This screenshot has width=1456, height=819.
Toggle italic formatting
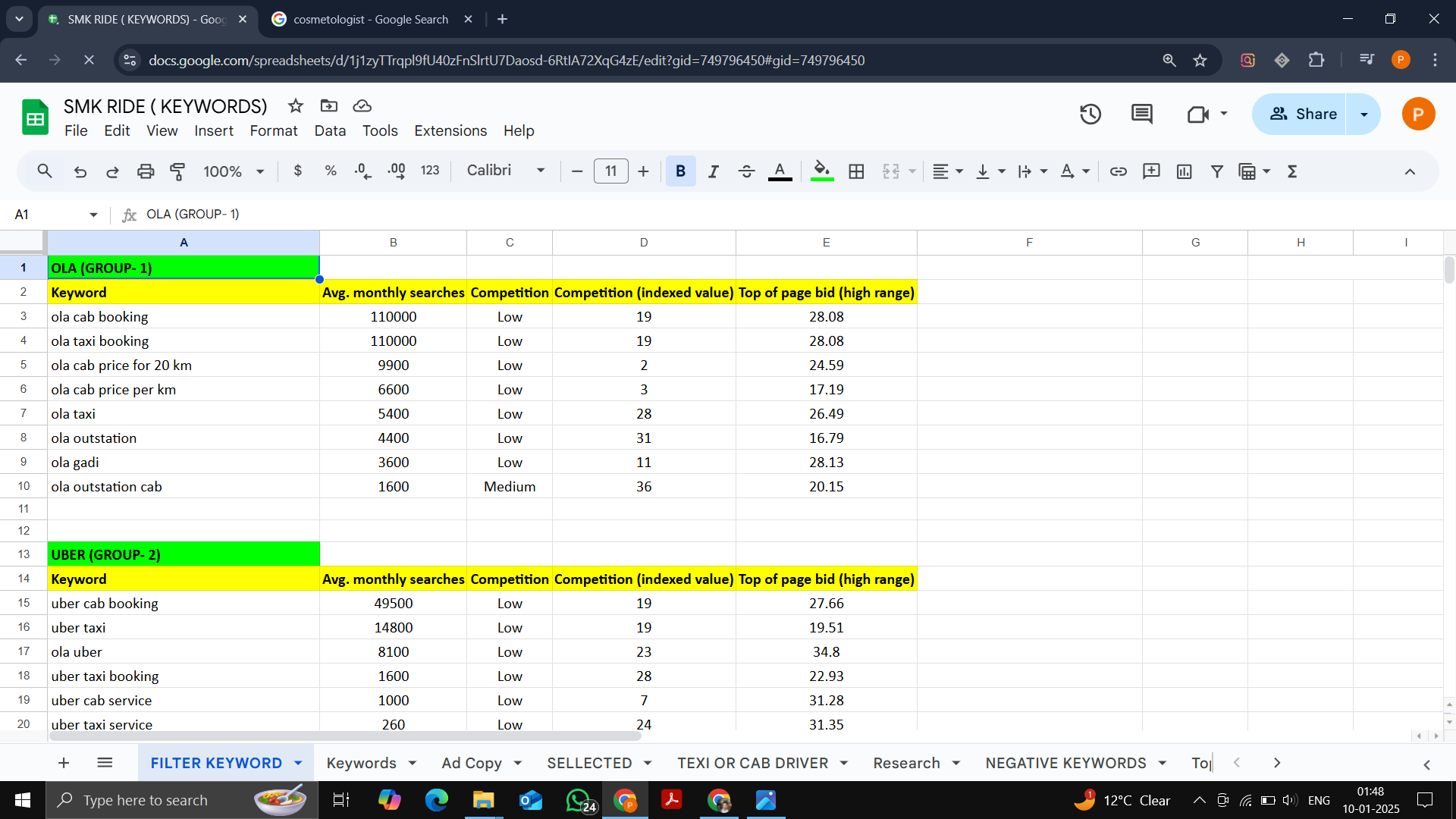click(713, 171)
